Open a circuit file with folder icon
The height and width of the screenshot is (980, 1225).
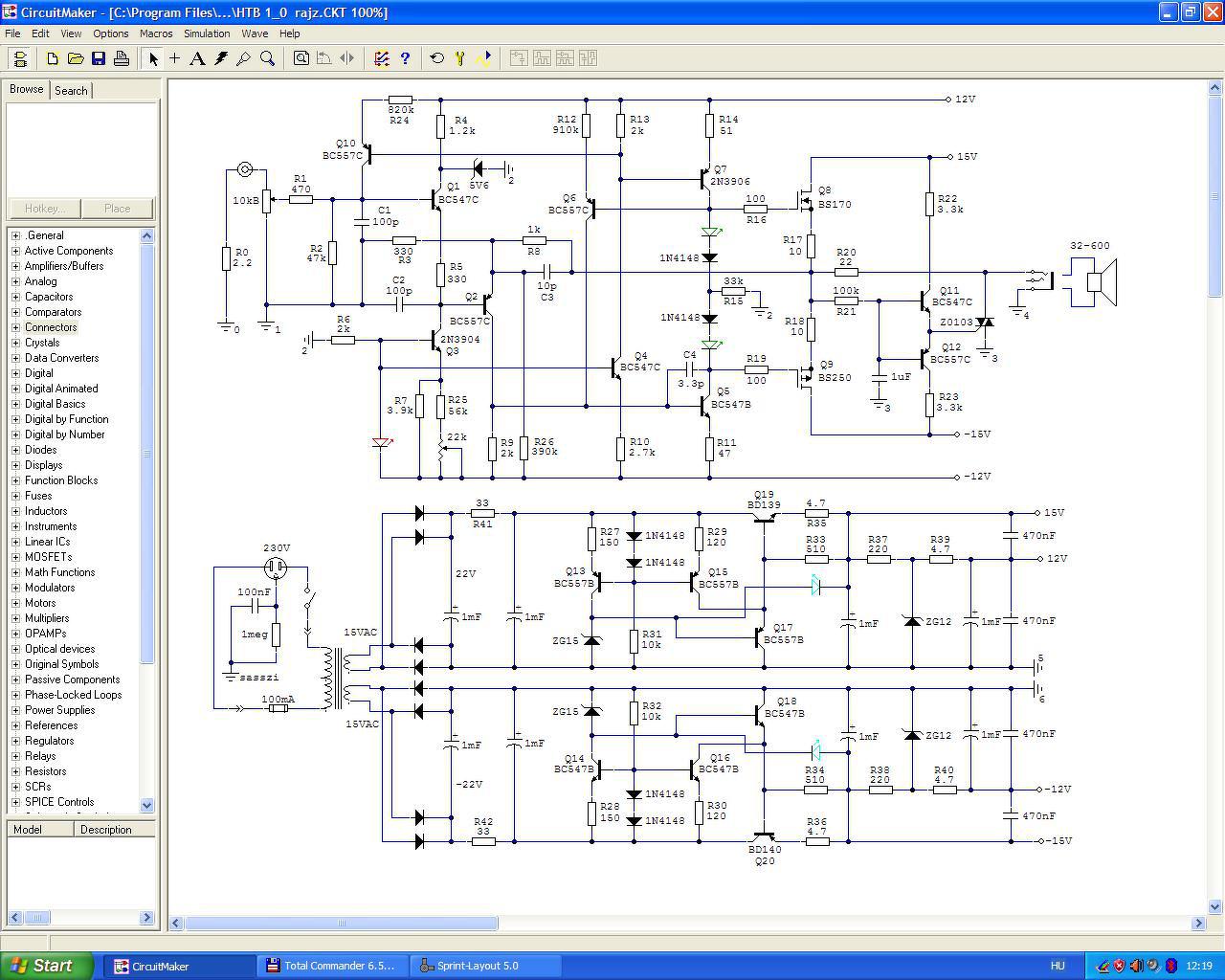click(x=76, y=58)
